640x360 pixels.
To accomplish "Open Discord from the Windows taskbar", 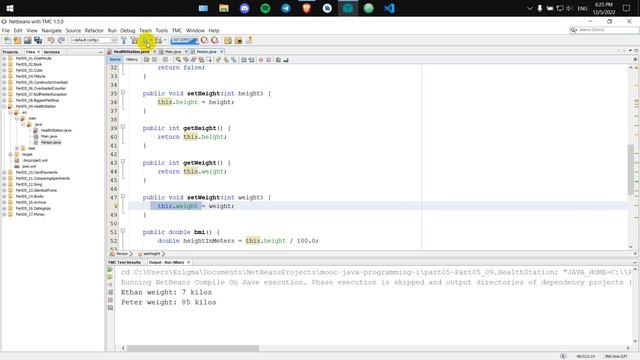I will click(x=244, y=8).
